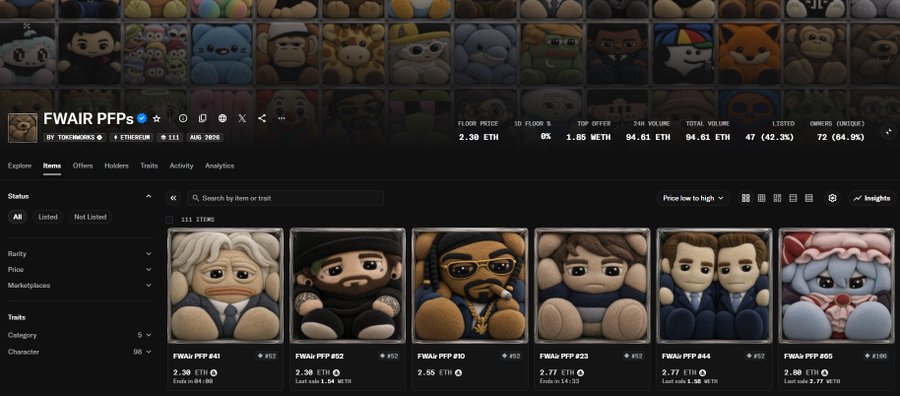Click the 111 items count badge
This screenshot has height=396, width=900.
click(x=170, y=138)
